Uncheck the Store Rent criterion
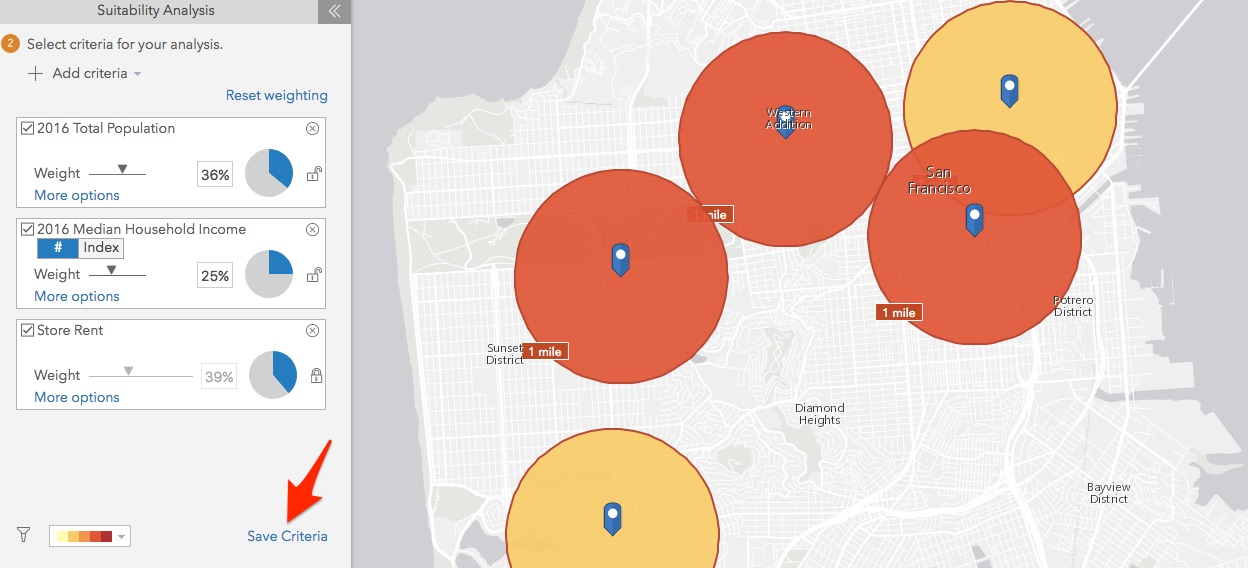This screenshot has width=1248, height=568. click(x=27, y=330)
